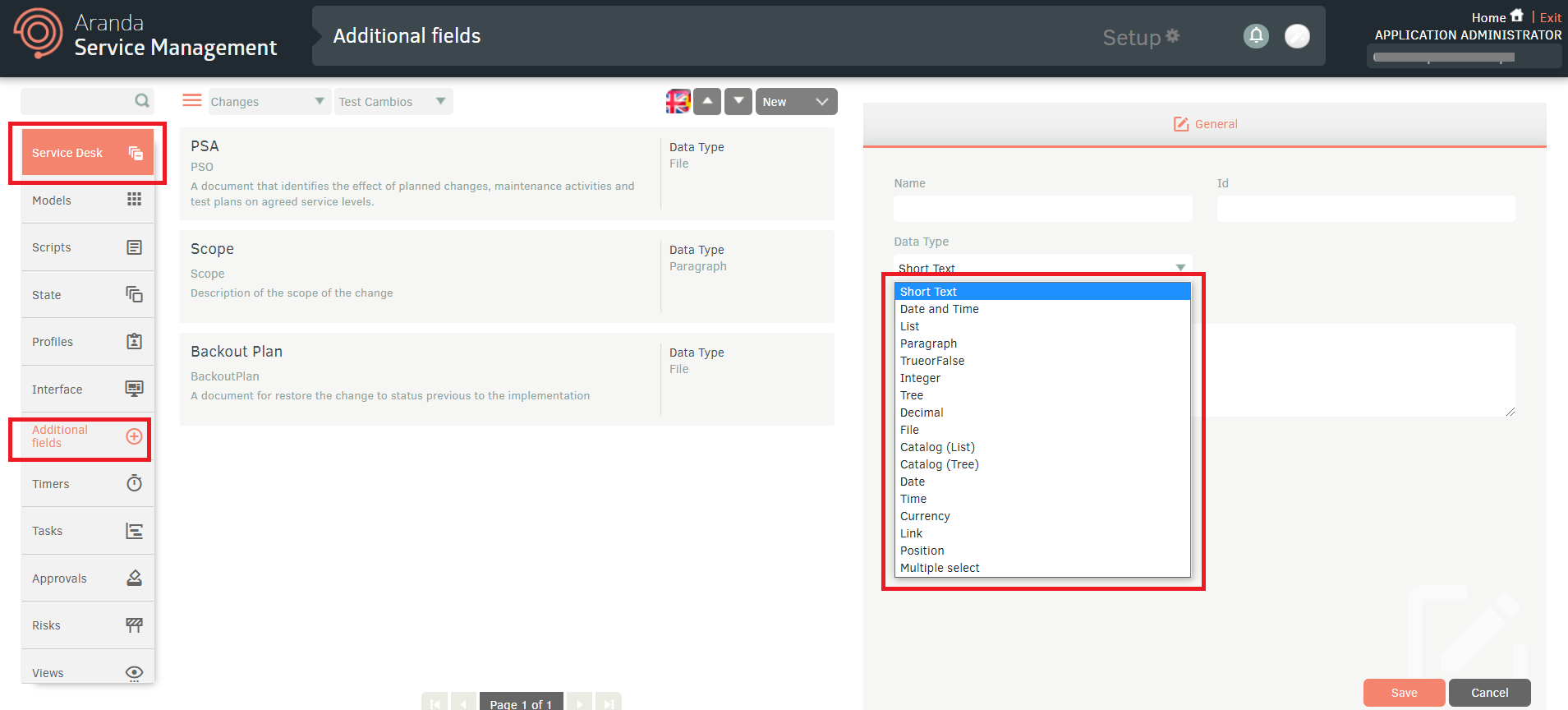Open the Timers stopwatch icon
Screen dimensions: 1568x710
(134, 483)
